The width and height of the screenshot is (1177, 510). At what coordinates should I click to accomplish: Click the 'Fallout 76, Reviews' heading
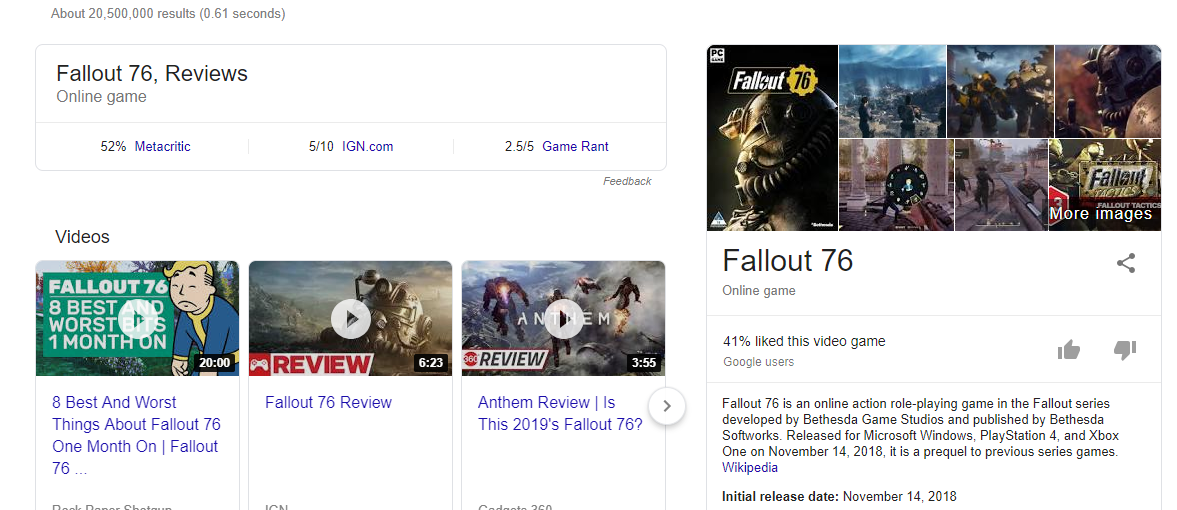click(152, 74)
